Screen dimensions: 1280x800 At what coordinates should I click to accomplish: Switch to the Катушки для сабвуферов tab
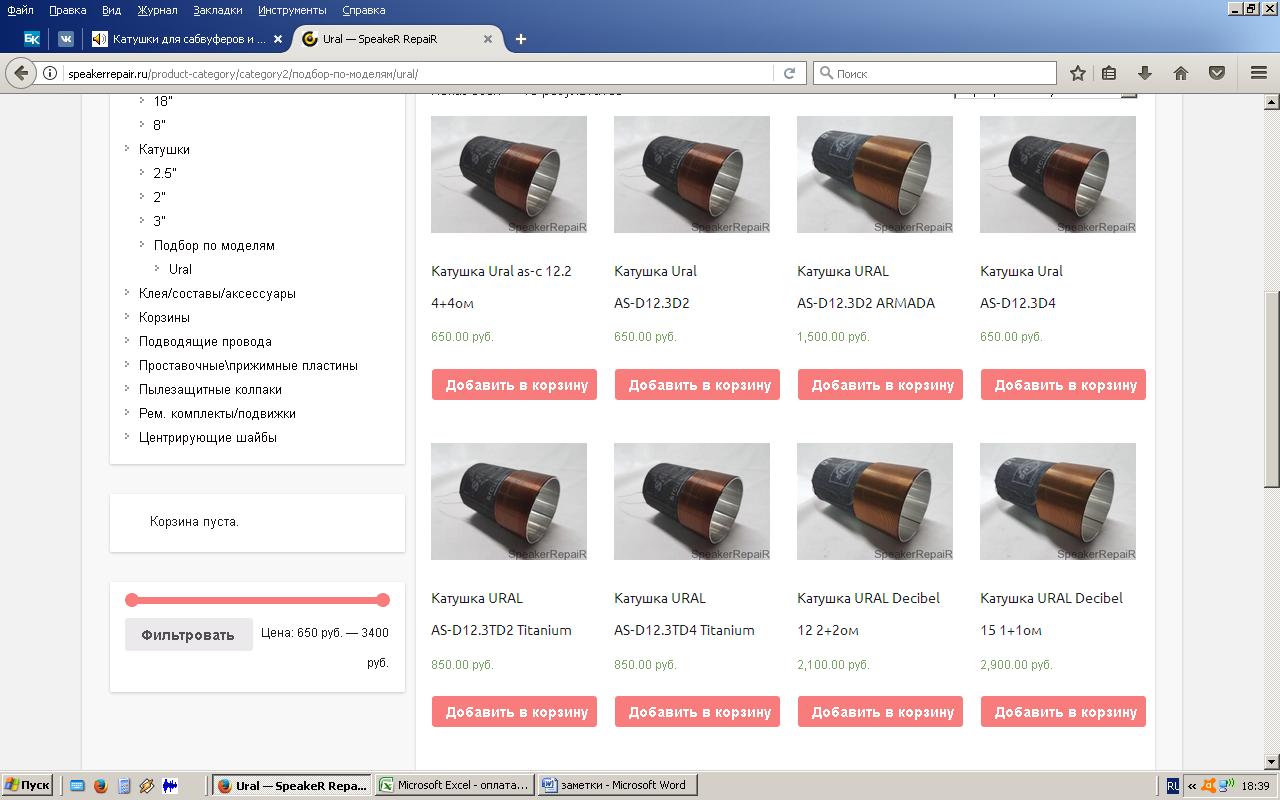pos(188,39)
